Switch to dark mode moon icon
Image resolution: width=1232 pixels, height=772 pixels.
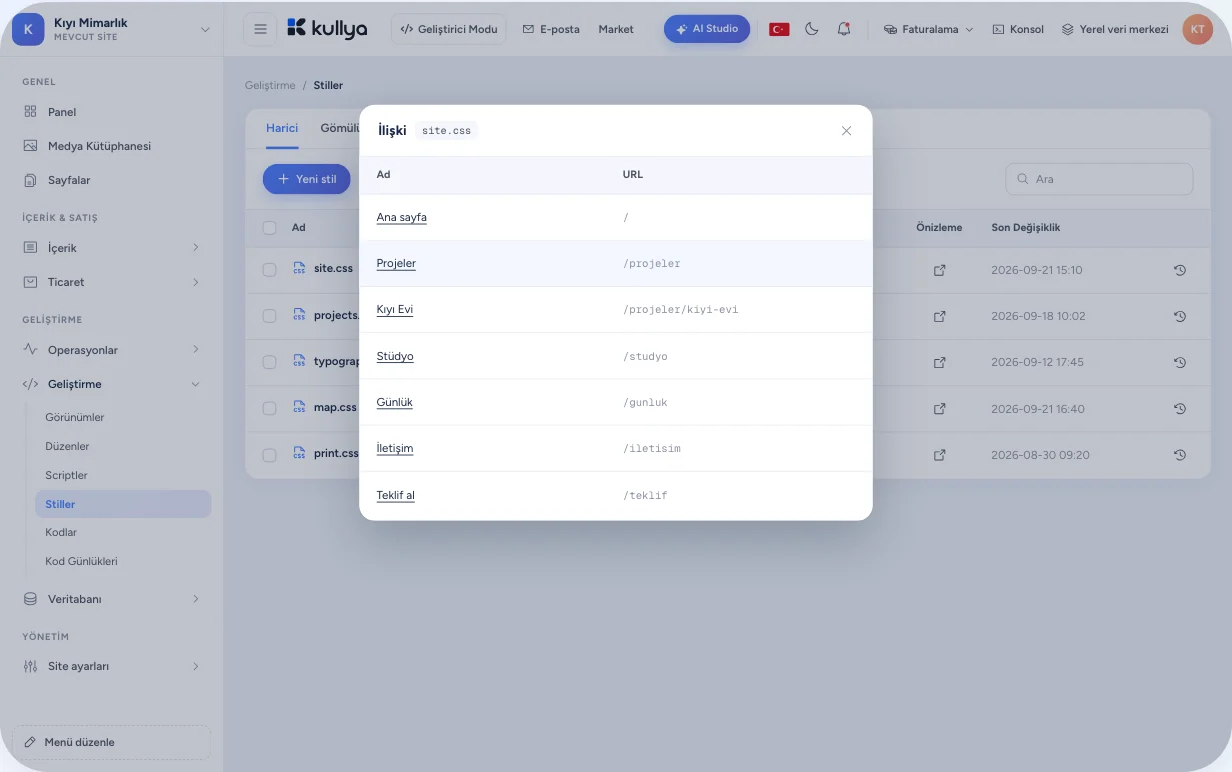point(811,29)
